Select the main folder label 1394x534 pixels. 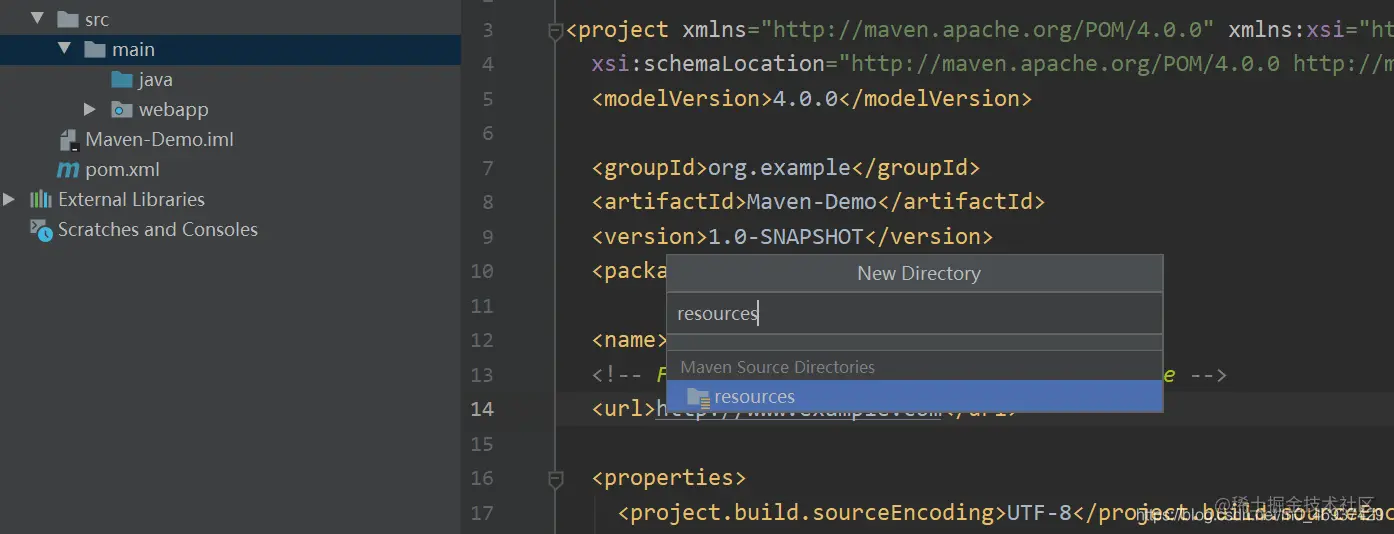tap(133, 49)
